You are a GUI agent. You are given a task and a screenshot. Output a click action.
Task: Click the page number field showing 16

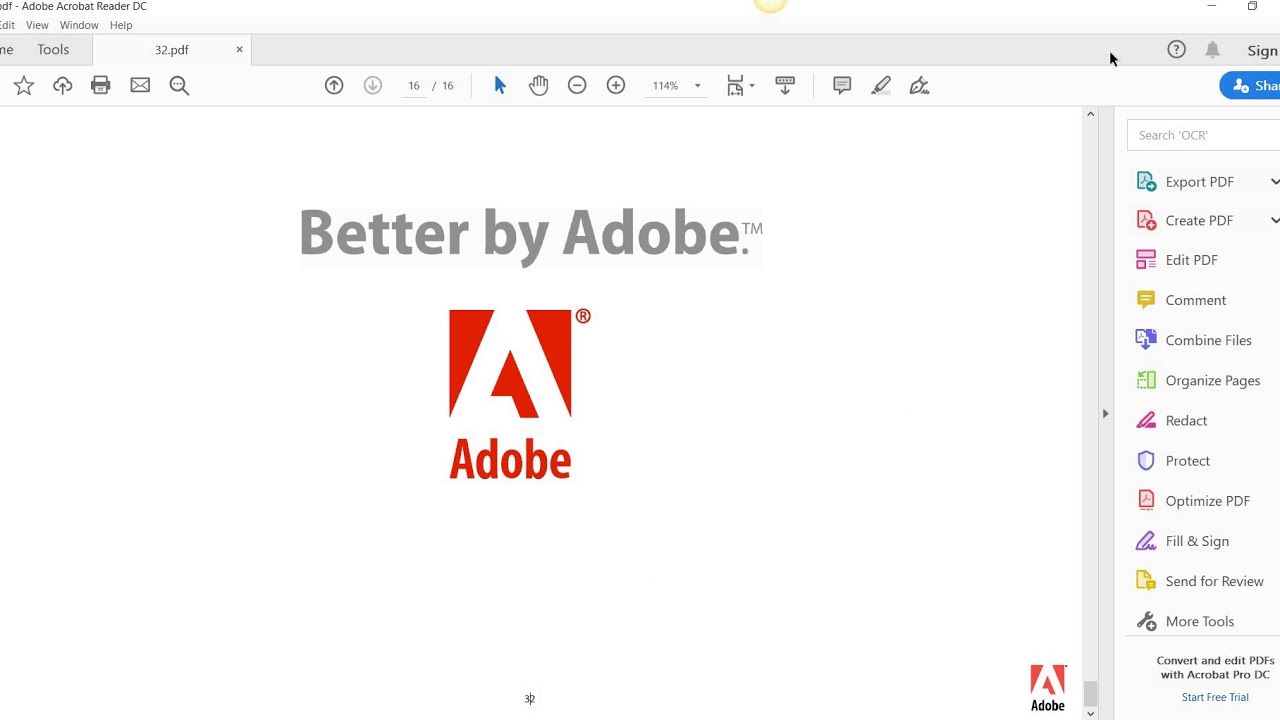click(413, 86)
